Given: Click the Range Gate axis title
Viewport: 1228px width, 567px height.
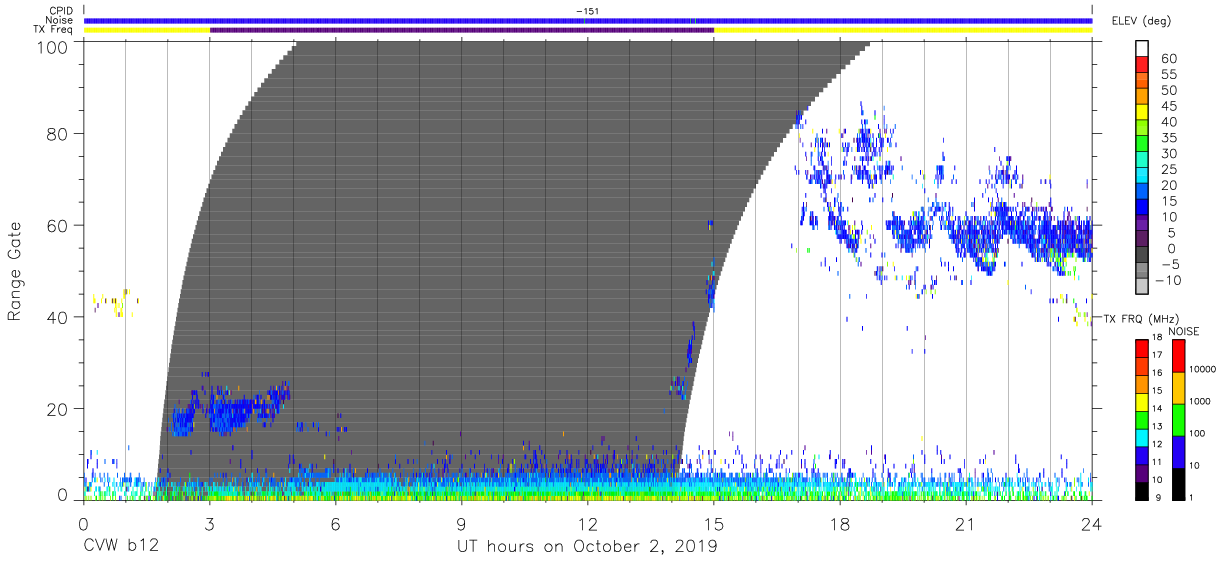Looking at the screenshot, I should tap(15, 270).
